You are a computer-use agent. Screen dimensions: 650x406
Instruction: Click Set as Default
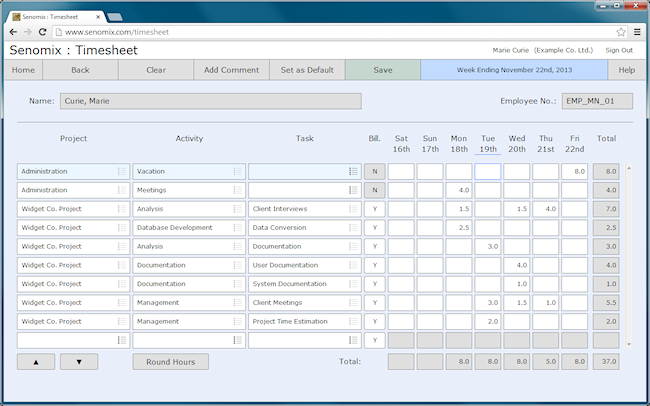point(307,70)
